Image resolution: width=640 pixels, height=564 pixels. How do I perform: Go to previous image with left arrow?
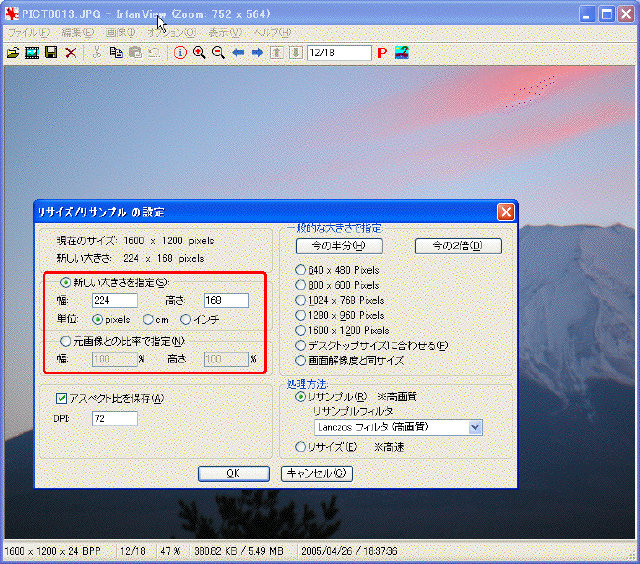point(238,52)
